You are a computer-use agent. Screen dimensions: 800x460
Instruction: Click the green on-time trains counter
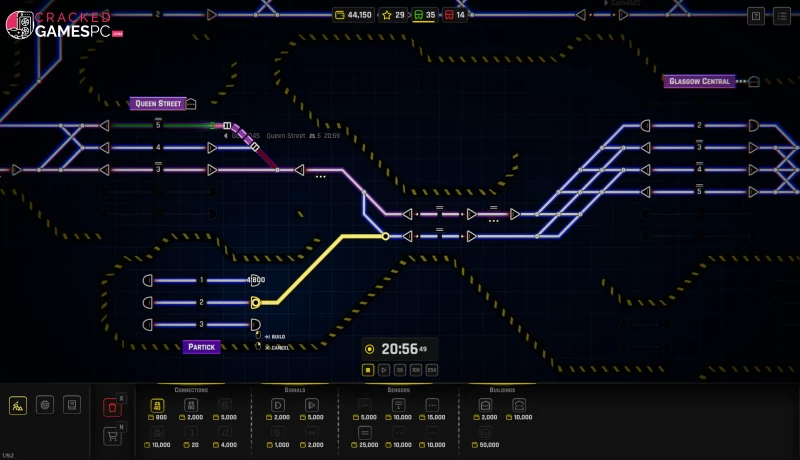[x=426, y=15]
